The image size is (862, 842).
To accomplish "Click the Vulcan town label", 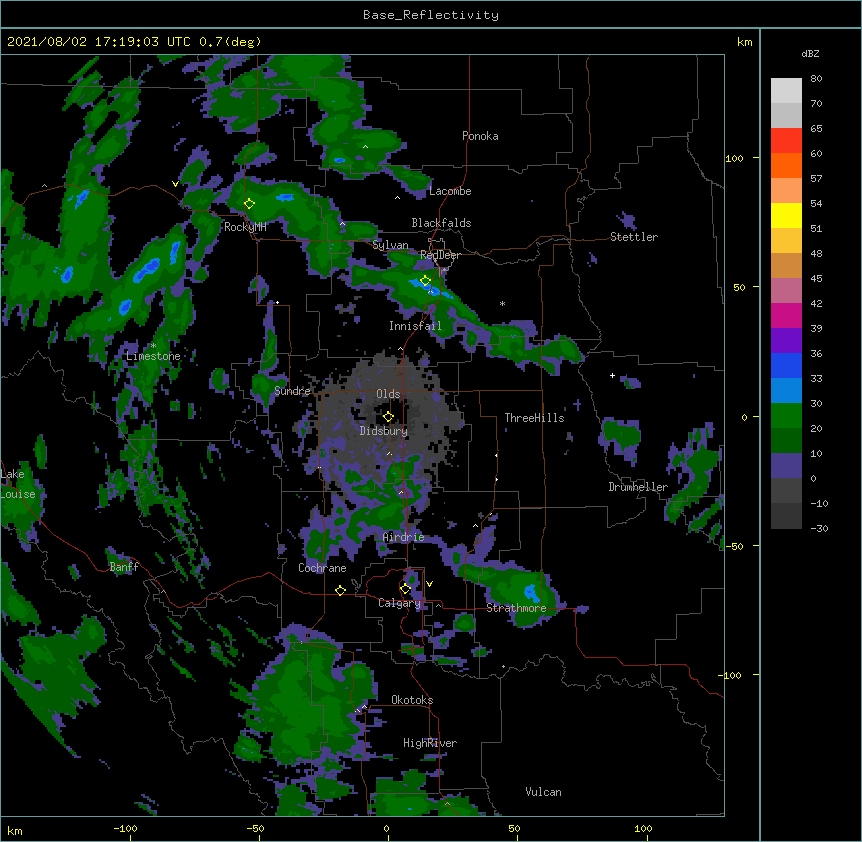I will [x=543, y=792].
